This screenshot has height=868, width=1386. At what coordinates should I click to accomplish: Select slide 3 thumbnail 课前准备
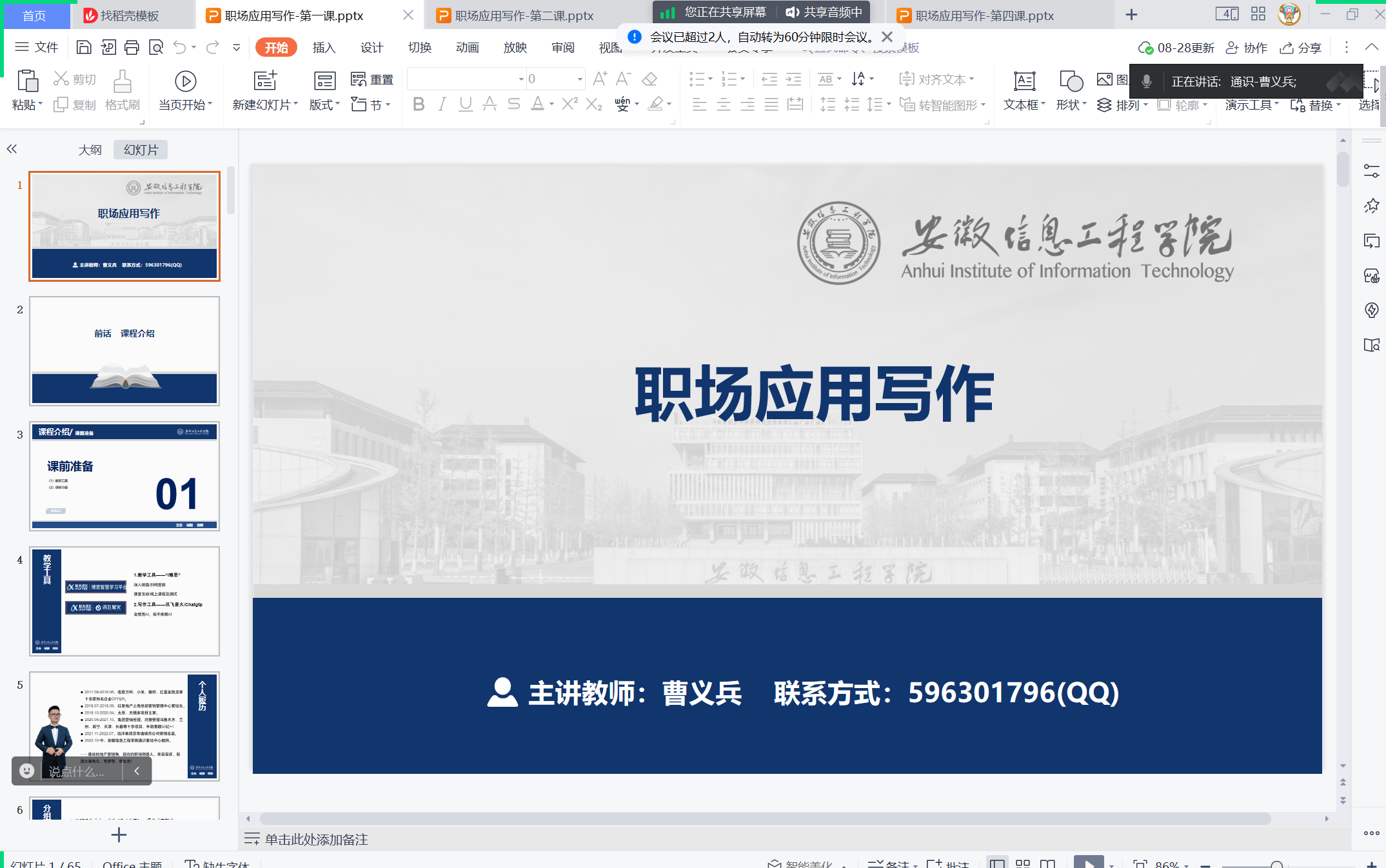pos(124,476)
